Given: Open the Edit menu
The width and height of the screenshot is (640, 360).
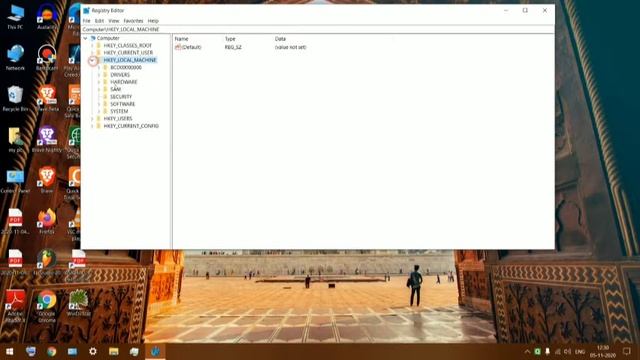Looking at the screenshot, I should [x=99, y=21].
